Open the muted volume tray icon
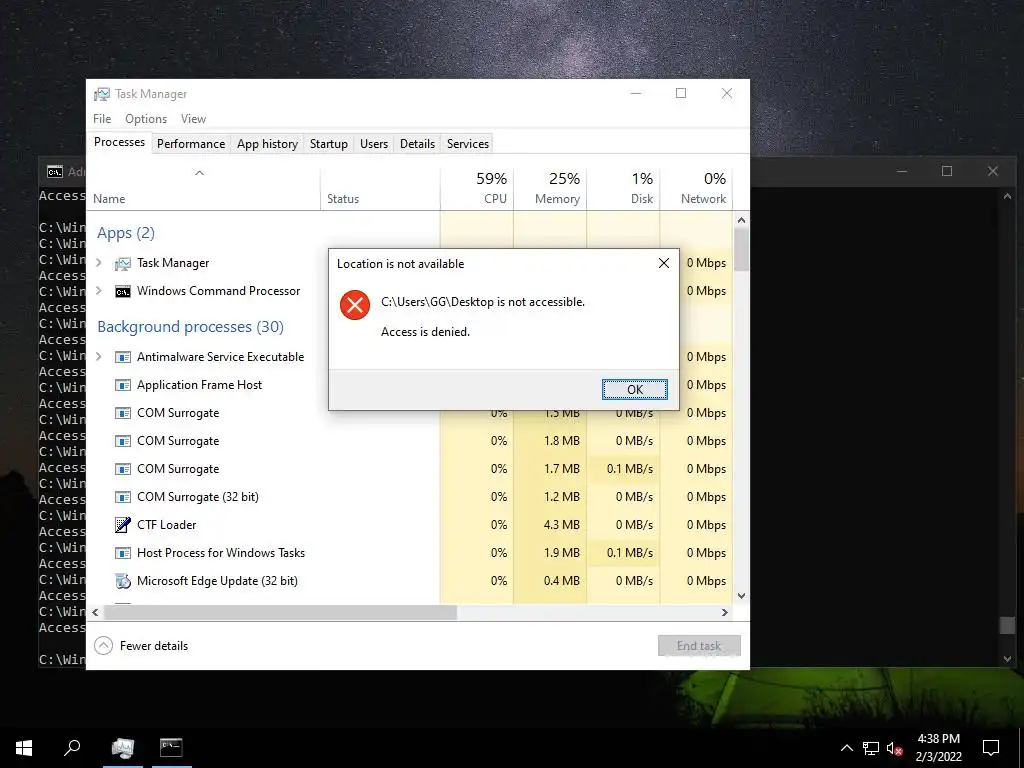Screen dimensions: 1024x768 click(x=895, y=748)
